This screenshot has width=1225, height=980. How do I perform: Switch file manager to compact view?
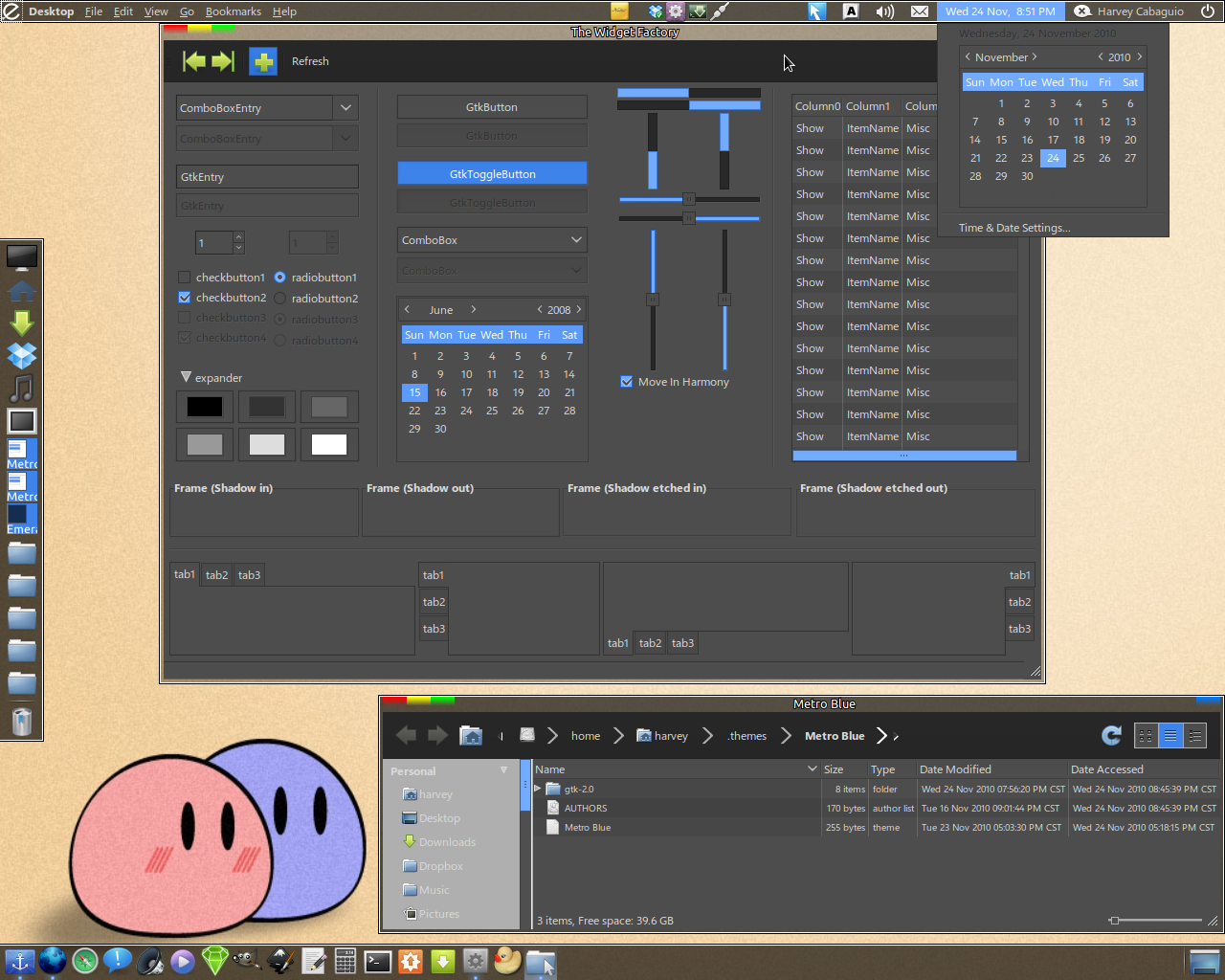(1194, 735)
